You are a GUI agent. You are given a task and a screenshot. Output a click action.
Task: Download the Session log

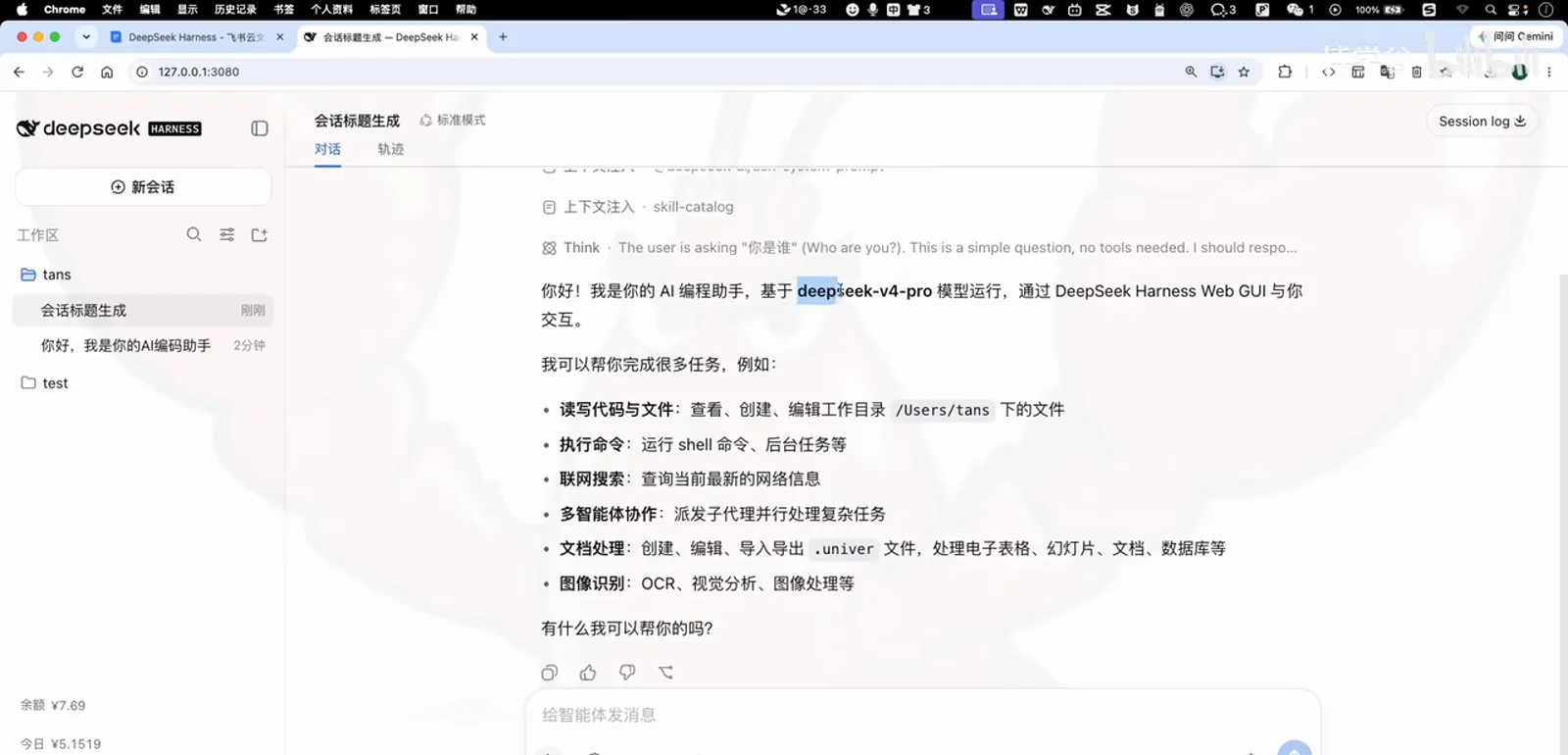pyautogui.click(x=1482, y=121)
